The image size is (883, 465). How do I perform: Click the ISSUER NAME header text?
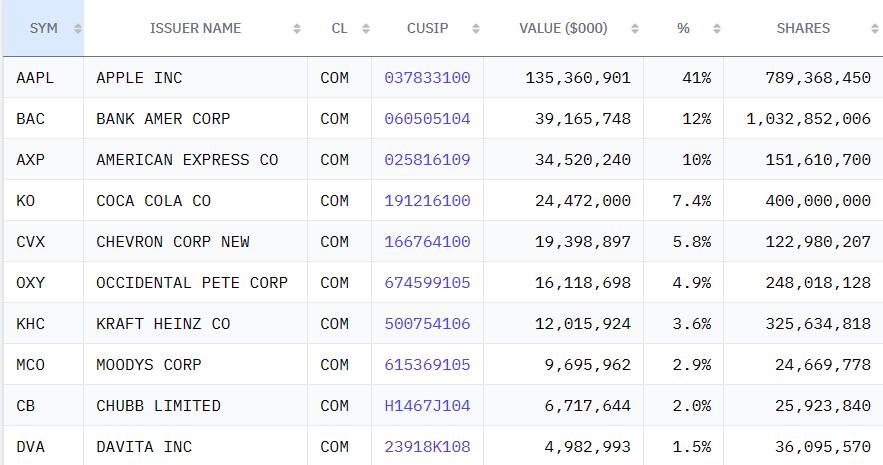pyautogui.click(x=195, y=28)
